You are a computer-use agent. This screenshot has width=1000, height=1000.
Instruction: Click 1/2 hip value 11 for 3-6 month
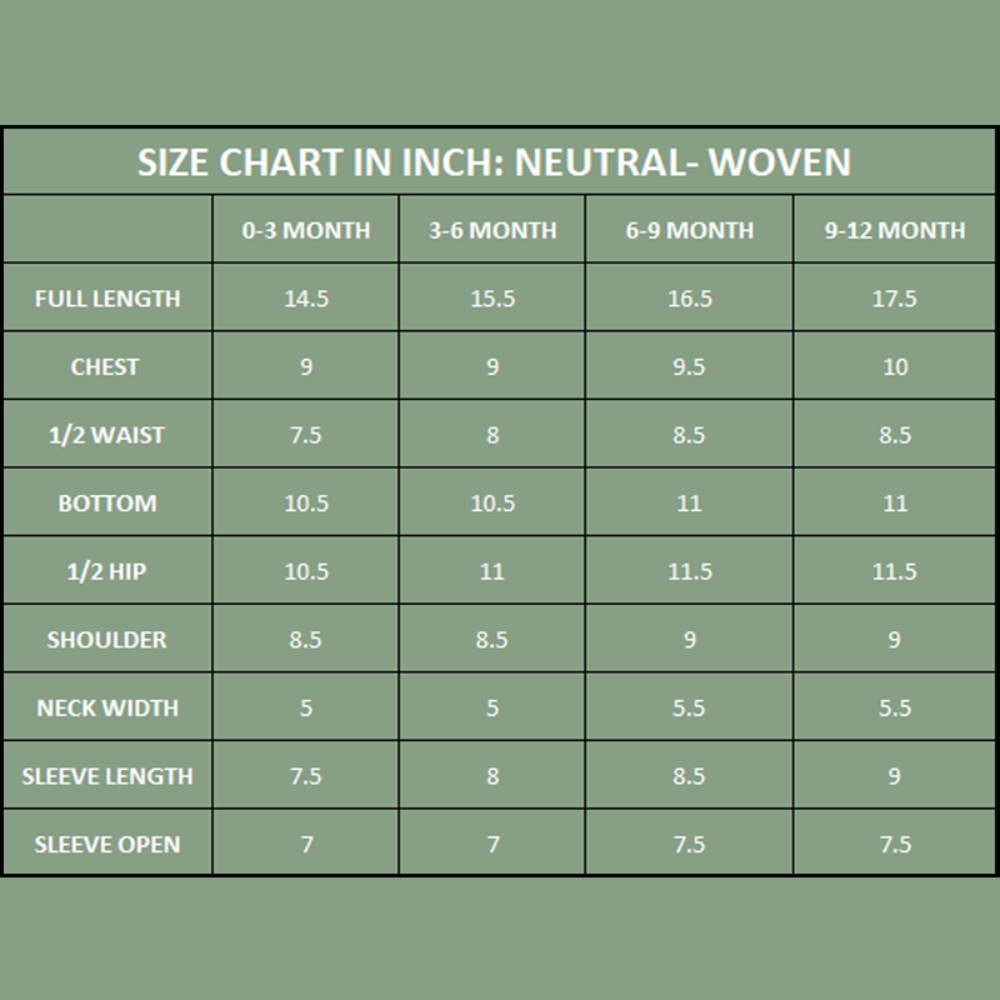pyautogui.click(x=492, y=571)
